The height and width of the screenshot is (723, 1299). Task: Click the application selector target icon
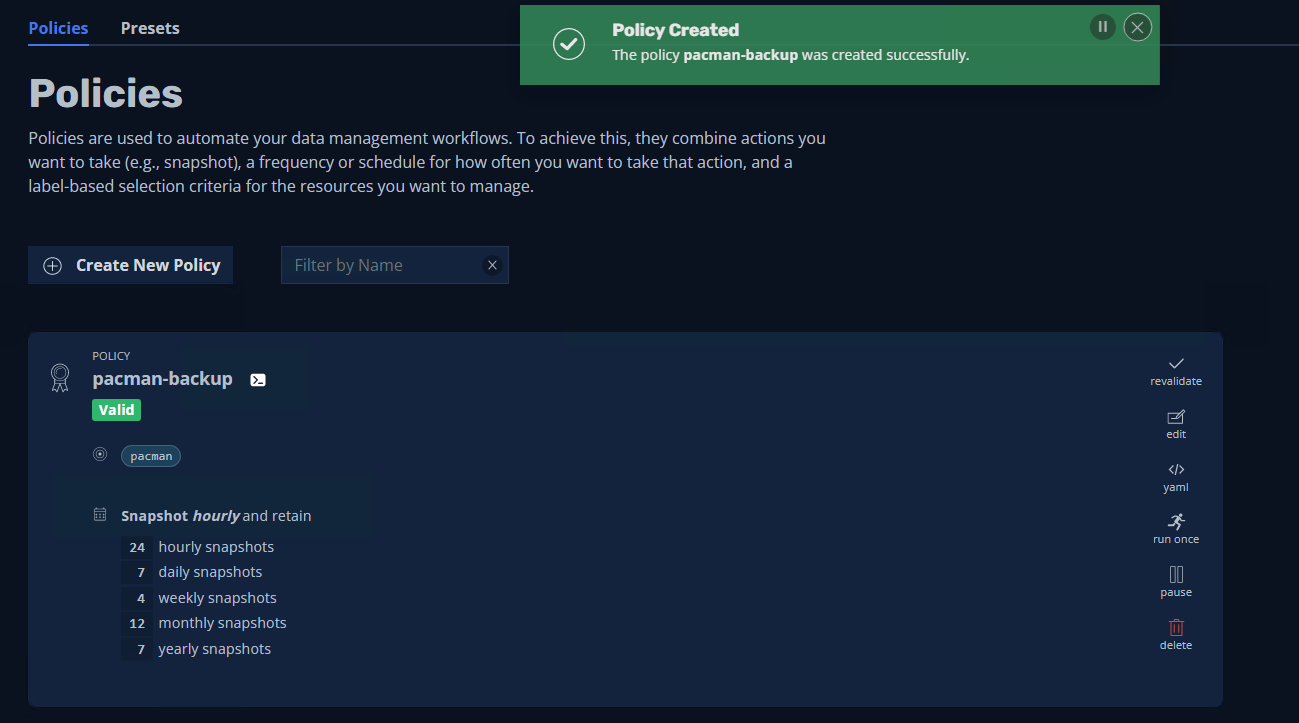coord(100,455)
